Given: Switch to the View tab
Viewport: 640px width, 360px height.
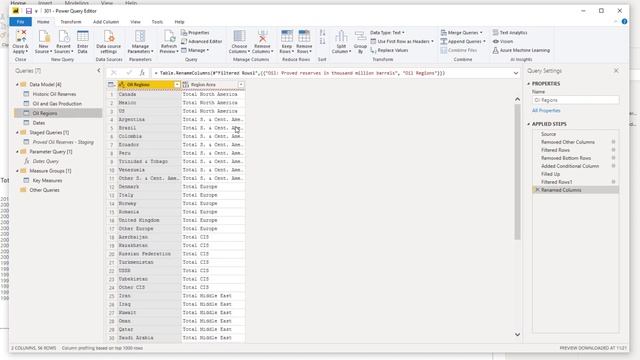Looking at the screenshot, I should click(135, 22).
